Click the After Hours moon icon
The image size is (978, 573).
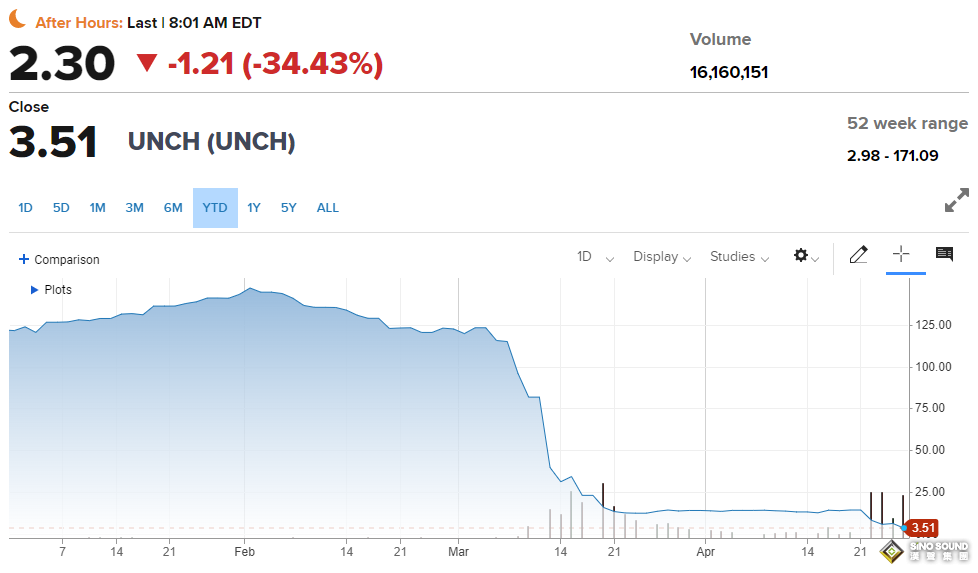17,20
